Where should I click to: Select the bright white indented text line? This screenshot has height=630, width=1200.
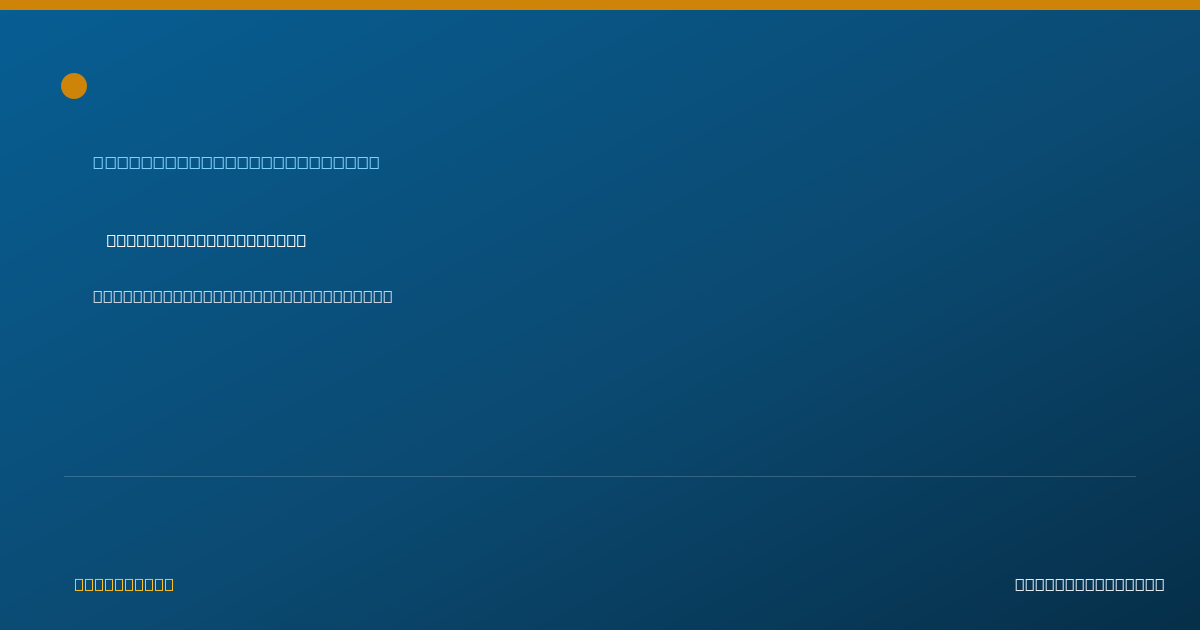click(206, 240)
